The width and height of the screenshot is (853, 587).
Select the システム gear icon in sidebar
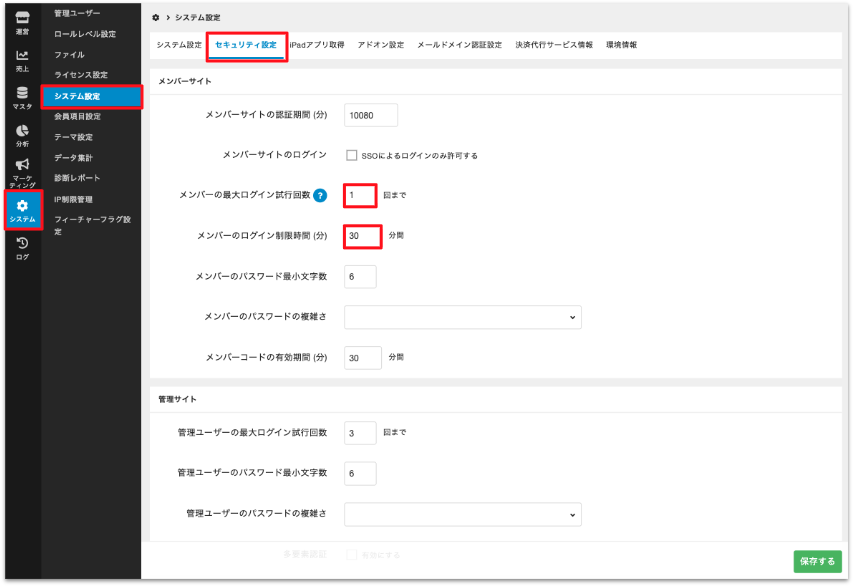click(x=22, y=211)
